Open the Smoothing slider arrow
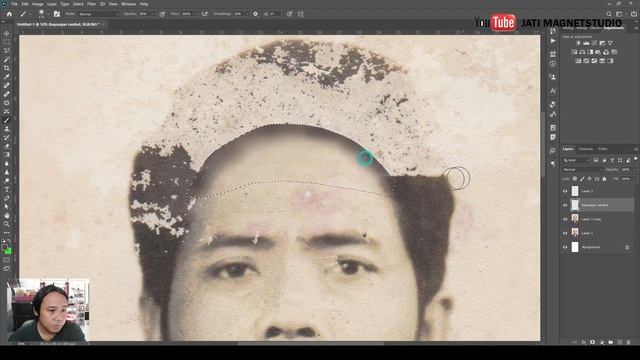The width and height of the screenshot is (640, 360). click(x=246, y=14)
